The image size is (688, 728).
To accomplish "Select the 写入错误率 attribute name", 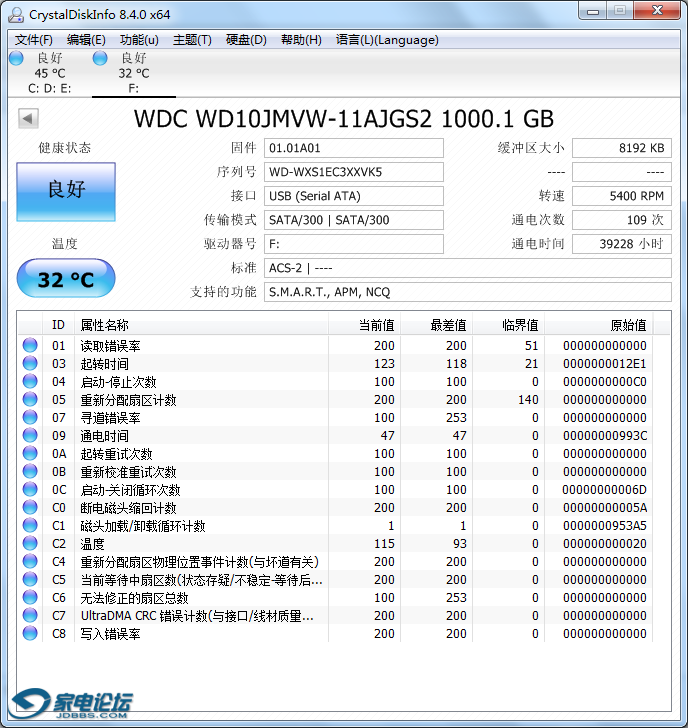I will tap(110, 634).
